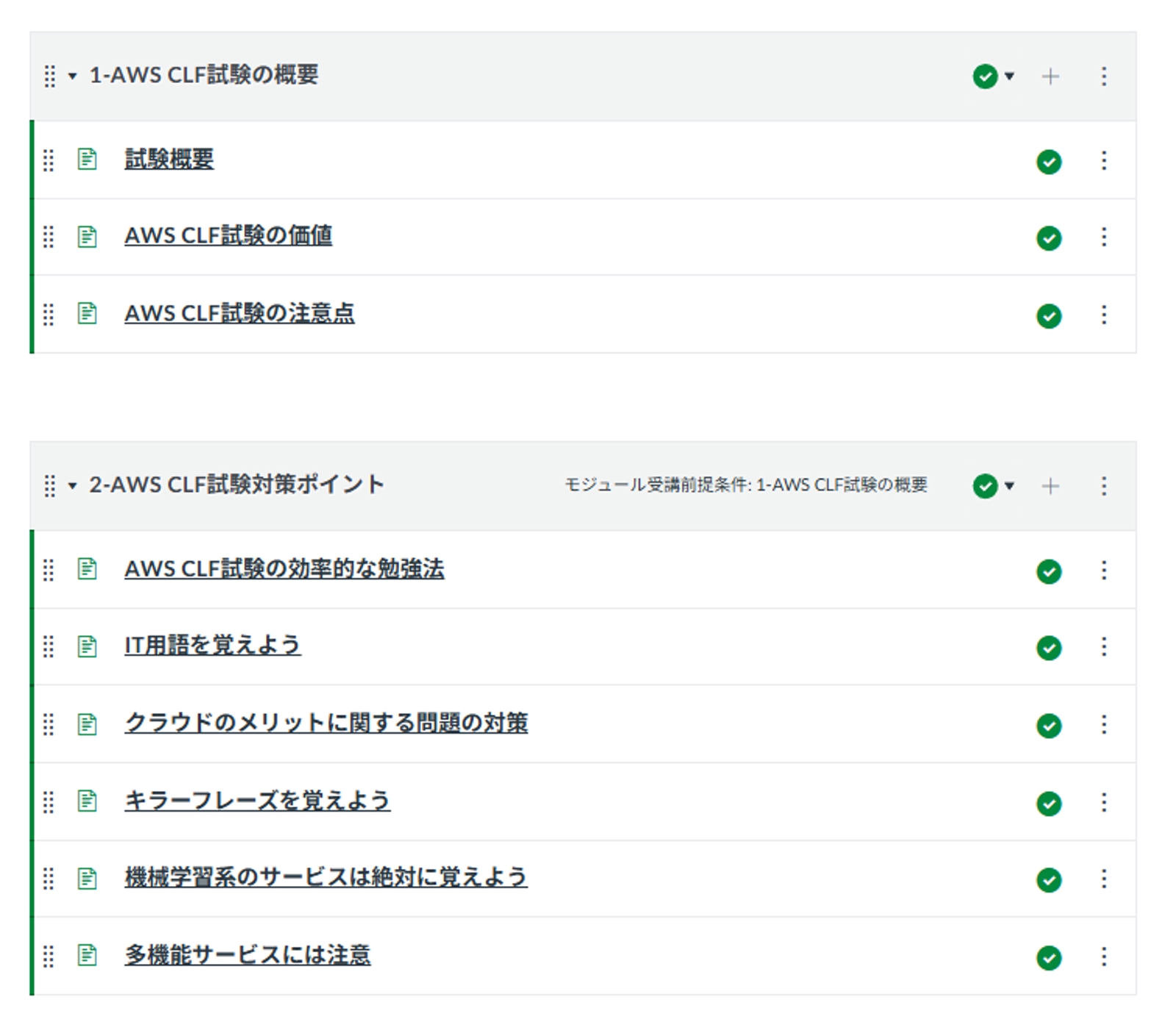Image resolution: width=1176 pixels, height=1022 pixels.
Task: Open the completion requirement dropdown for module 1
Action: tap(1008, 76)
